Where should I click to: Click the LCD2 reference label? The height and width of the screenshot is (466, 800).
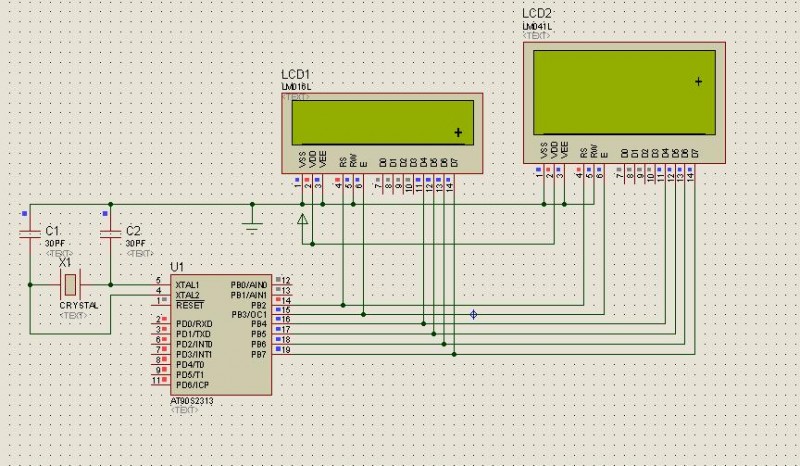click(537, 13)
